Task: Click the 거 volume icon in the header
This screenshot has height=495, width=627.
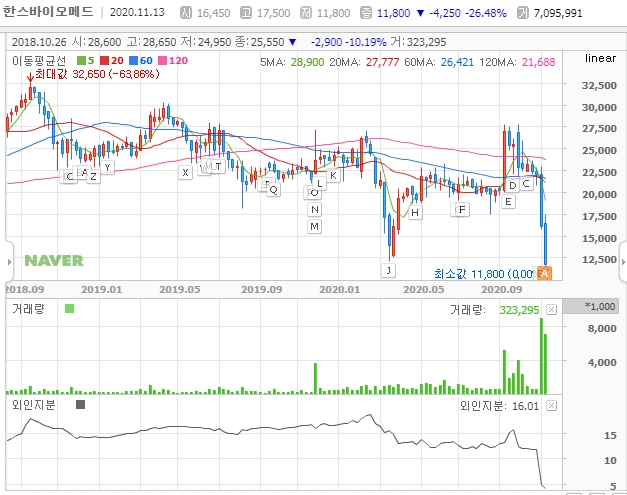Action: click(522, 13)
